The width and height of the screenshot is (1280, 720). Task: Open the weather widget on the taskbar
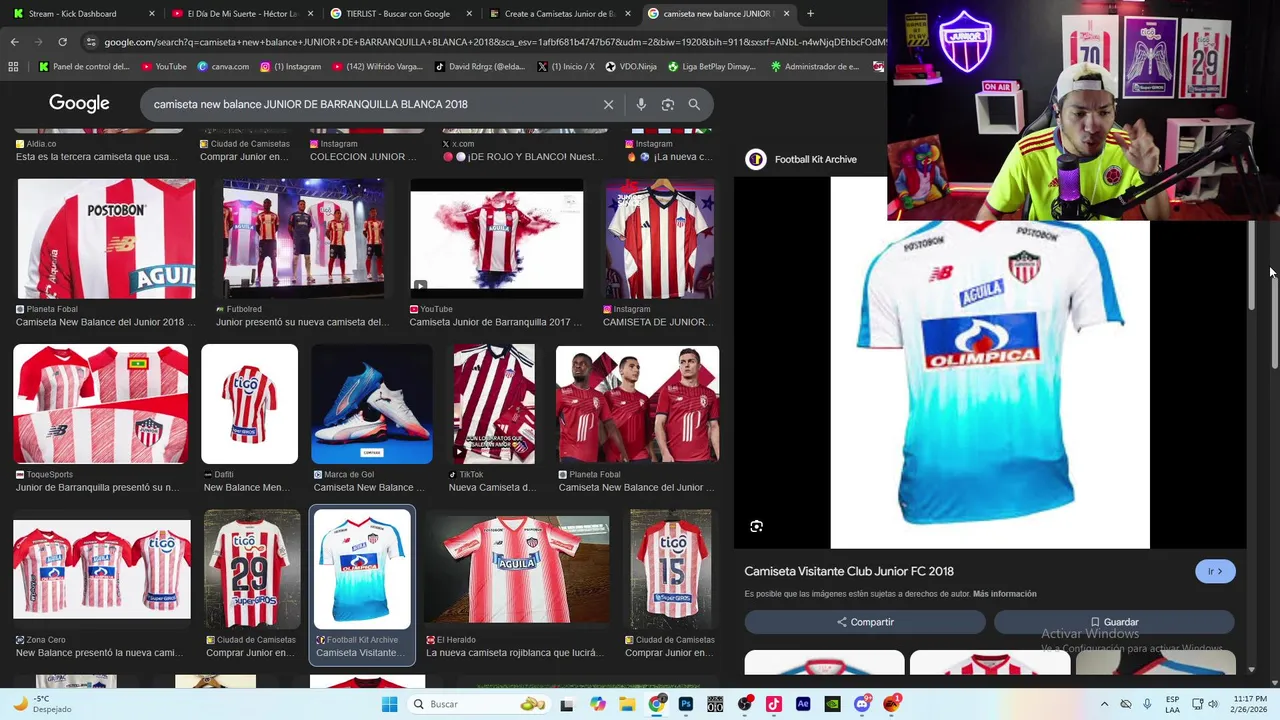[x=40, y=704]
